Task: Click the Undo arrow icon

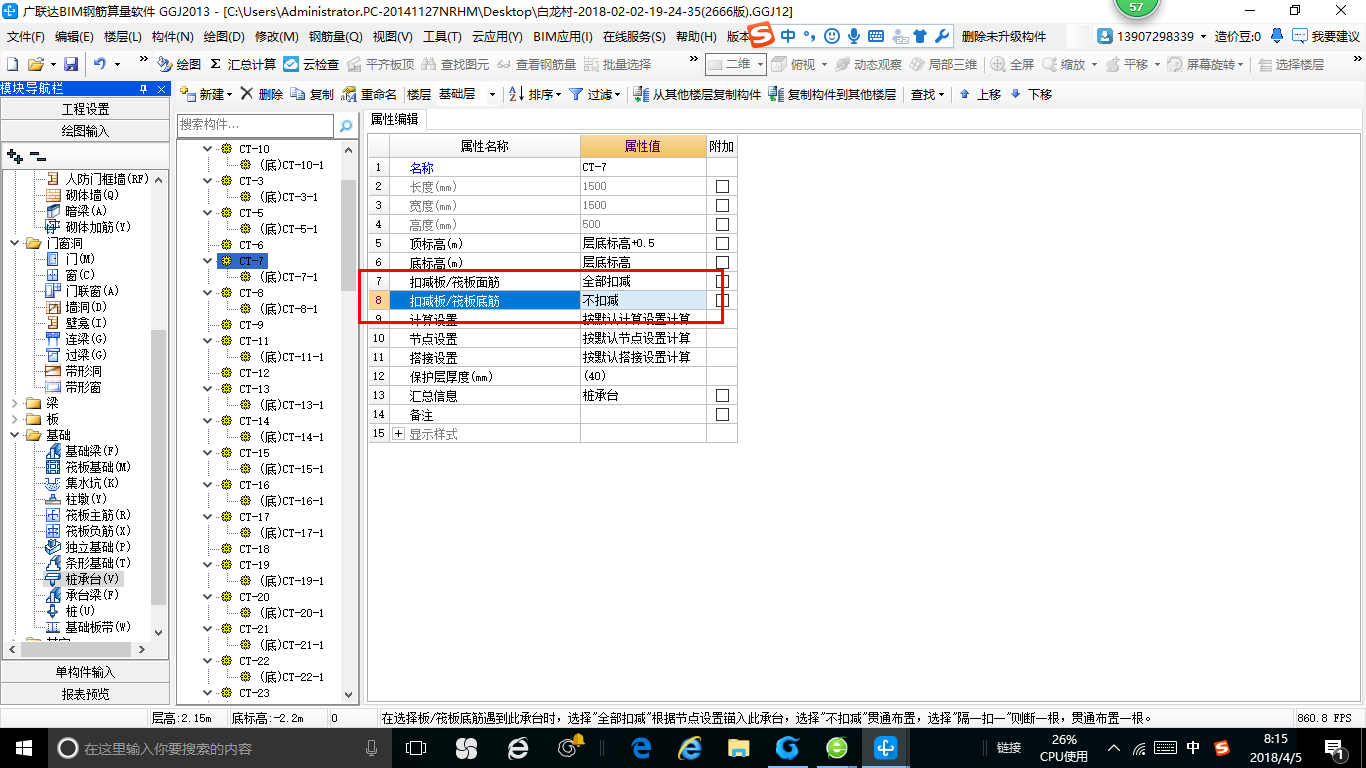Action: pos(100,64)
